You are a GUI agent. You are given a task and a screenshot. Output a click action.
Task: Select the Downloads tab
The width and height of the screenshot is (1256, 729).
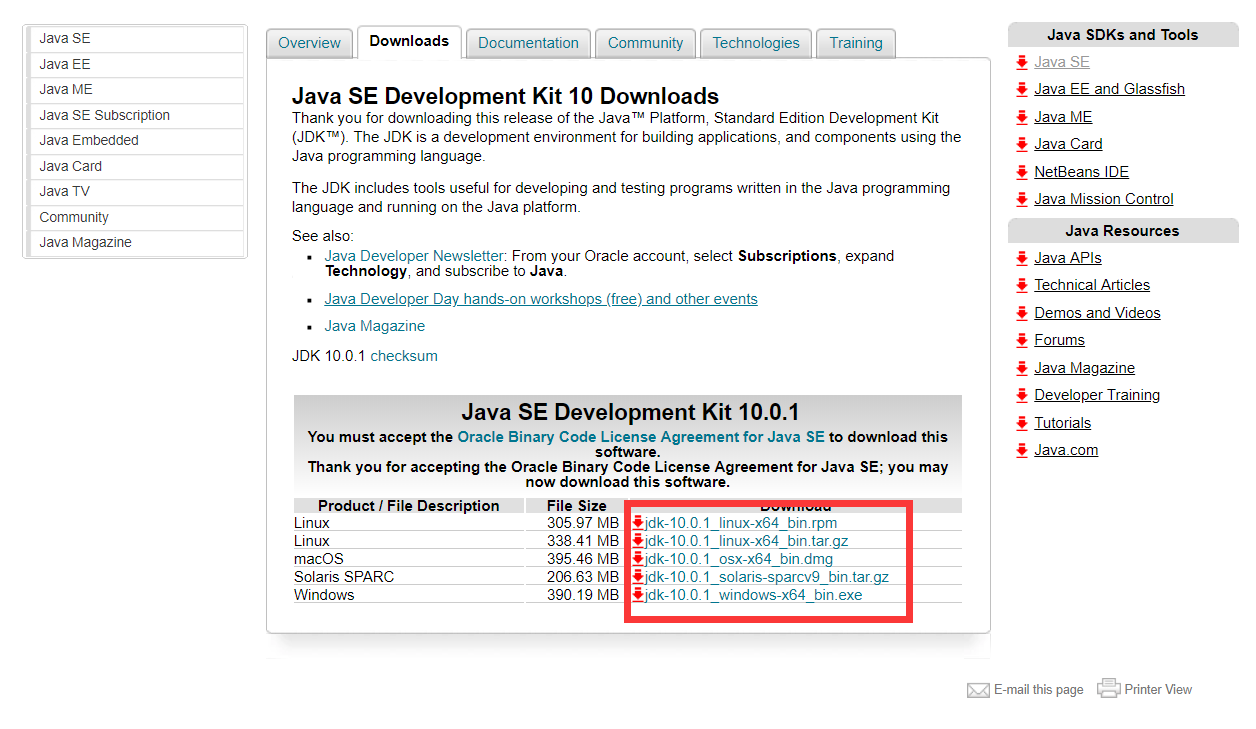(409, 42)
